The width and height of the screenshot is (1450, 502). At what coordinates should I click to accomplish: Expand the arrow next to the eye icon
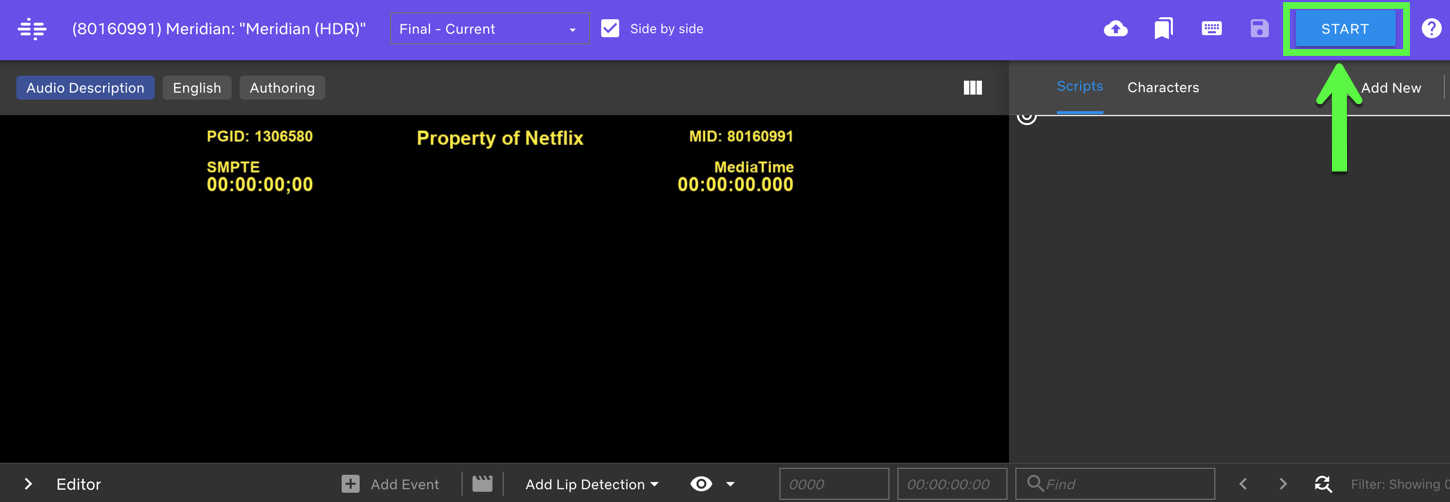730,484
